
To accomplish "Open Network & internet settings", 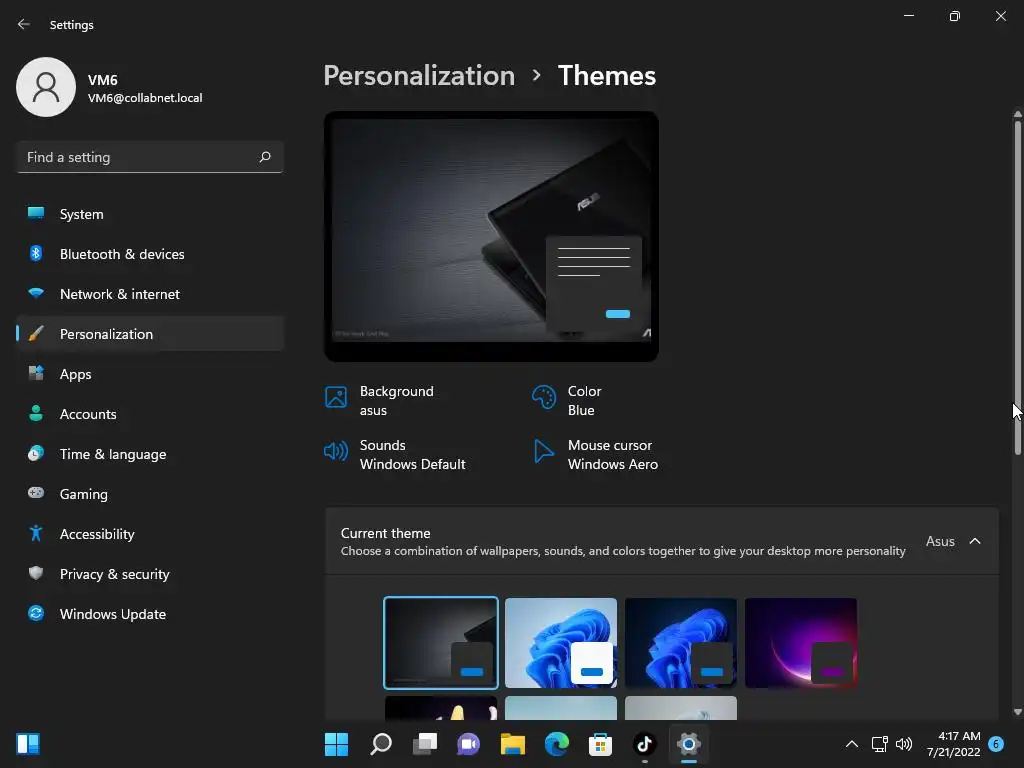I will click(150, 294).
